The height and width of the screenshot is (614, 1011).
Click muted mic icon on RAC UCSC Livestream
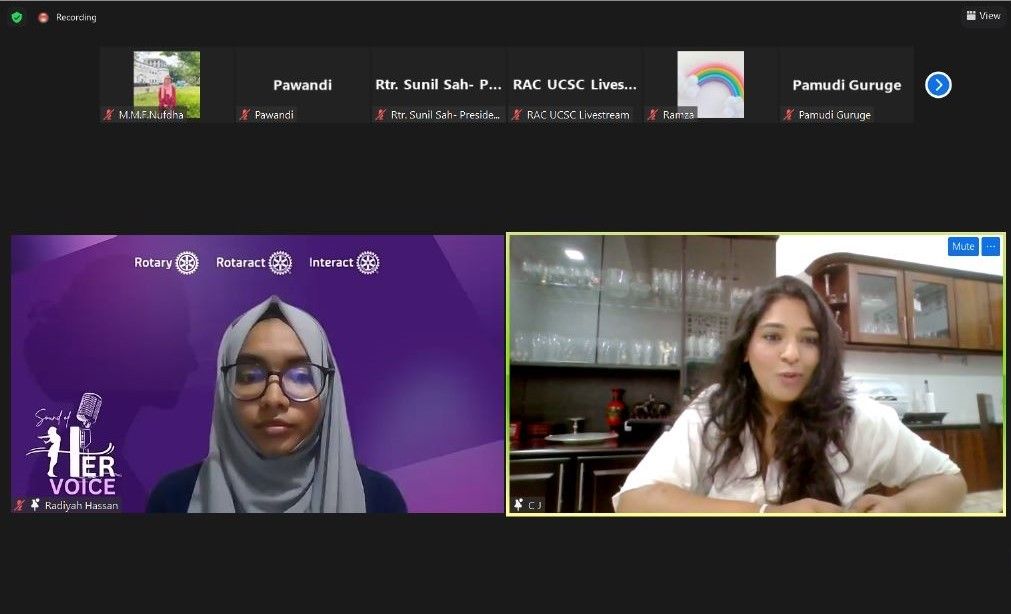(x=517, y=115)
